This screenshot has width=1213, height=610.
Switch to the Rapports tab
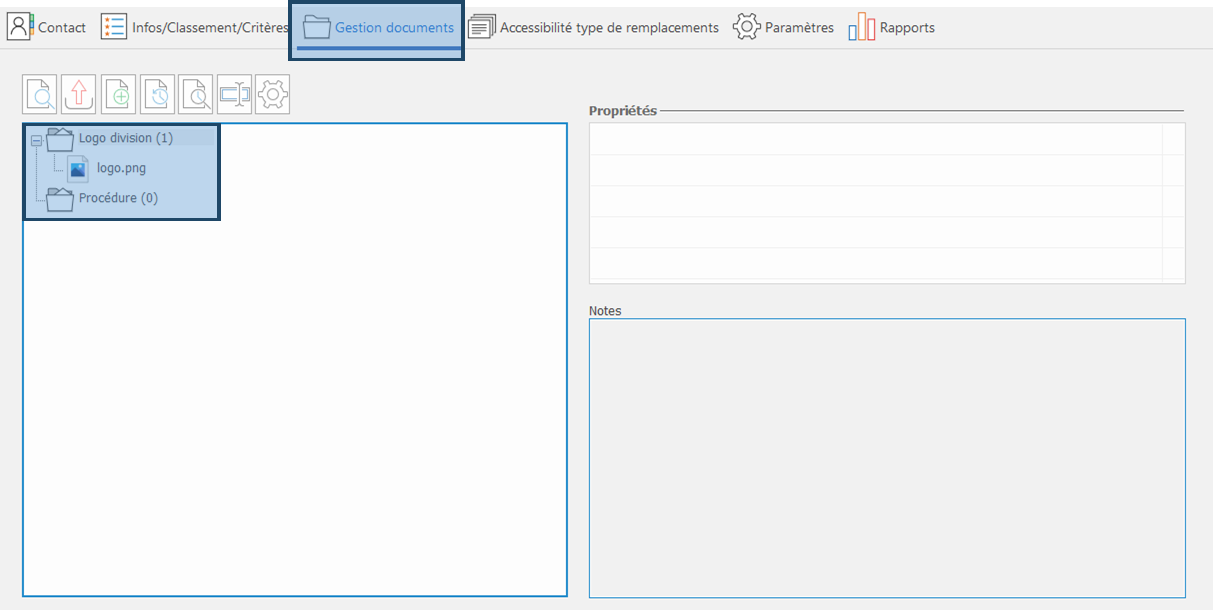[x=892, y=28]
